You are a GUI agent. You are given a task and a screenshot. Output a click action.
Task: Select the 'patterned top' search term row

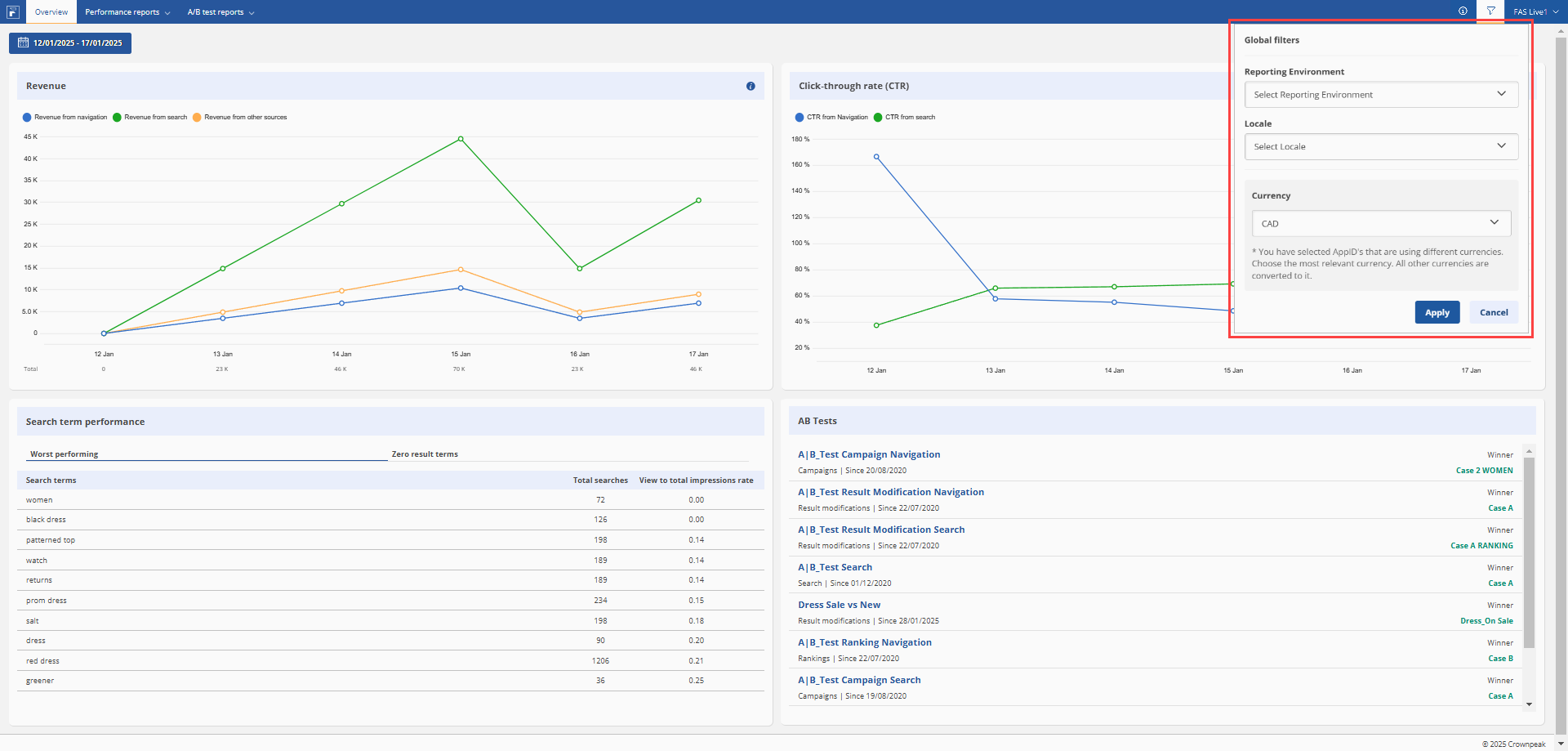coord(390,540)
